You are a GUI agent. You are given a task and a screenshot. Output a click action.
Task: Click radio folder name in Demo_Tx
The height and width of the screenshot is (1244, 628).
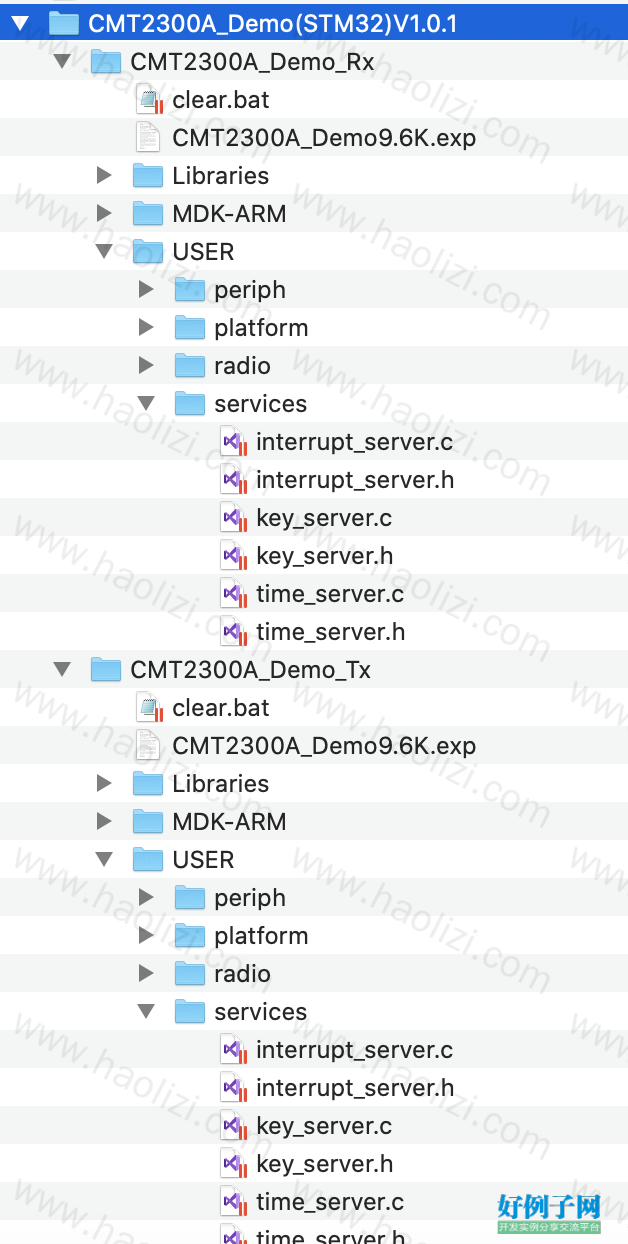(x=242, y=974)
